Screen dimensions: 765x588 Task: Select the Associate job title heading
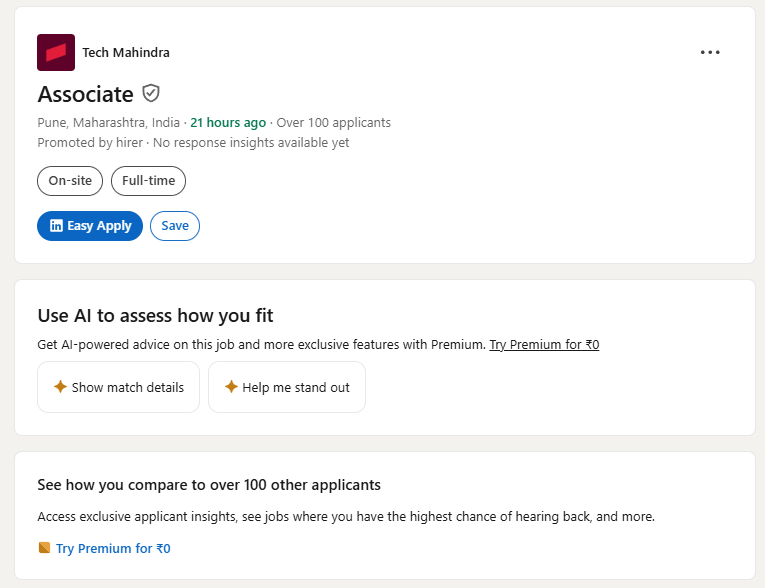click(x=85, y=94)
